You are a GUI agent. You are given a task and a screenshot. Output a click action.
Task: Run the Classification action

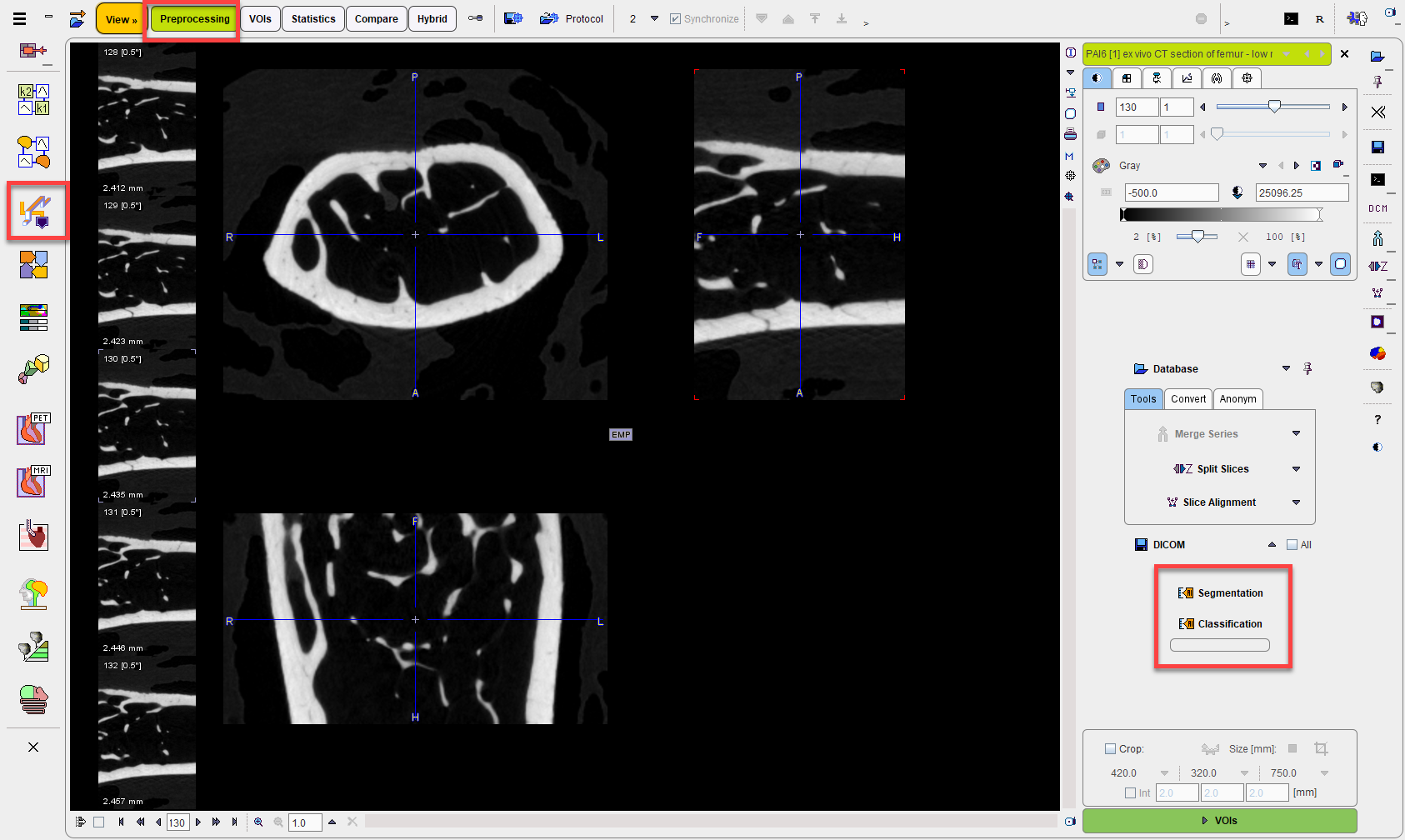tap(1221, 624)
